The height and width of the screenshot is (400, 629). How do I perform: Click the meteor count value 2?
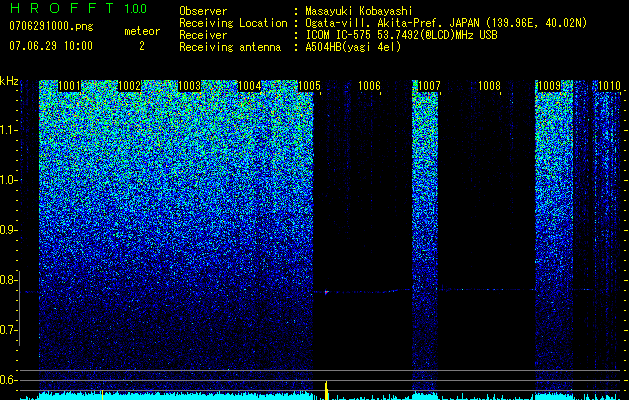(142, 46)
